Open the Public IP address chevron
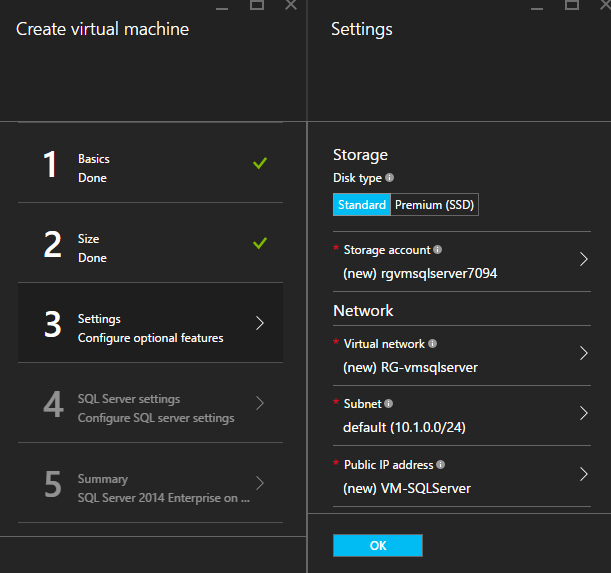The width and height of the screenshot is (611, 573). click(x=584, y=475)
